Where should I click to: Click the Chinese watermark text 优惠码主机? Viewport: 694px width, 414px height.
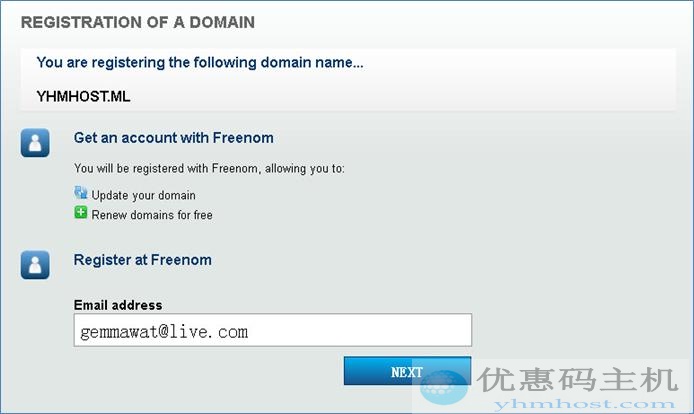coord(578,380)
